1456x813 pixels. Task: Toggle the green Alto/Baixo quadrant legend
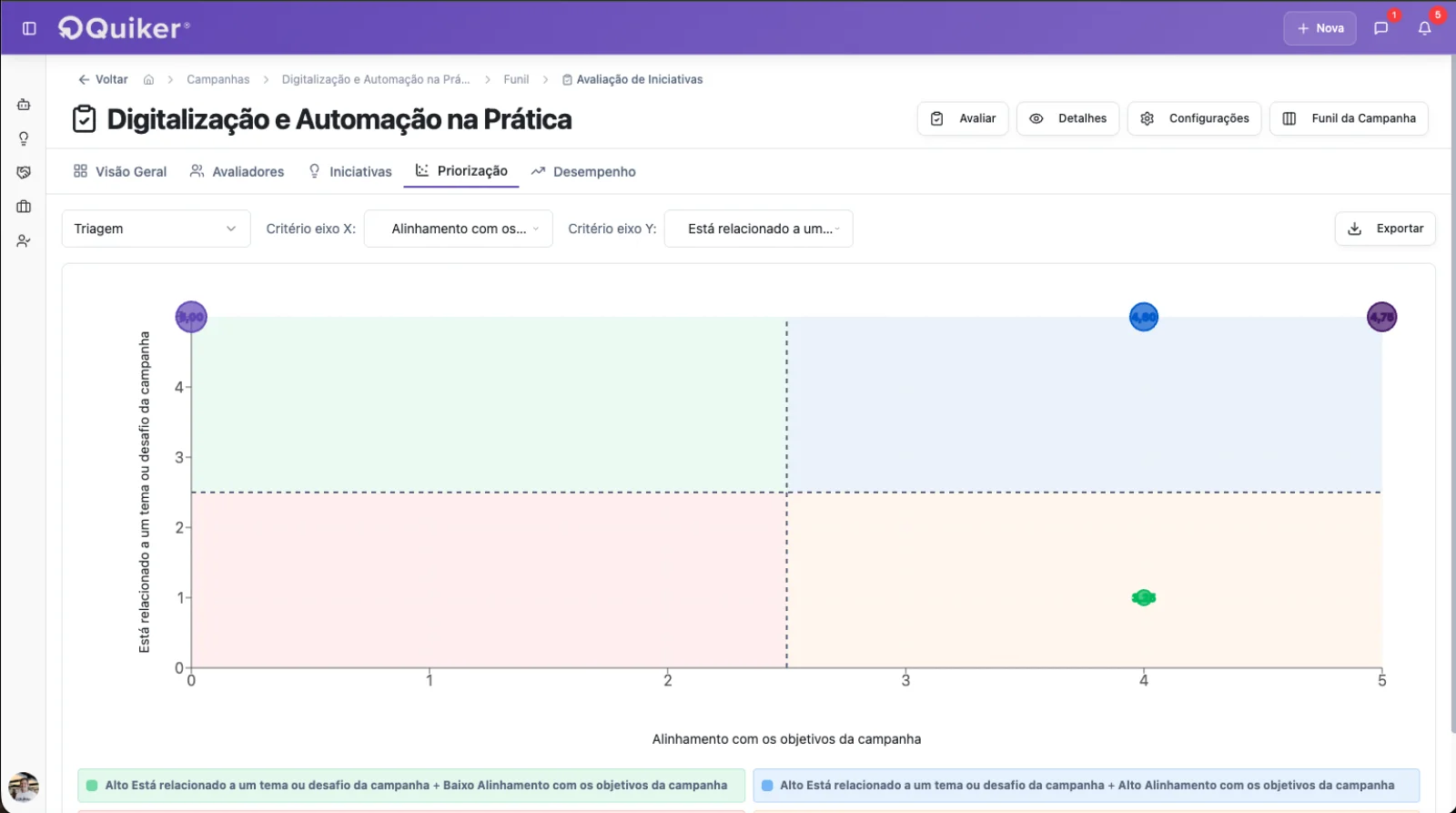(411, 785)
